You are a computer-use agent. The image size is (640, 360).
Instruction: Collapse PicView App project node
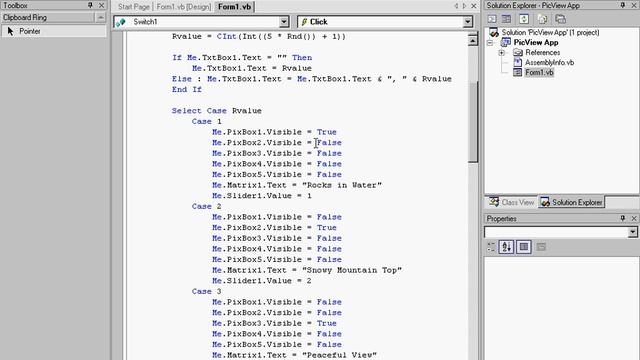click(x=490, y=42)
